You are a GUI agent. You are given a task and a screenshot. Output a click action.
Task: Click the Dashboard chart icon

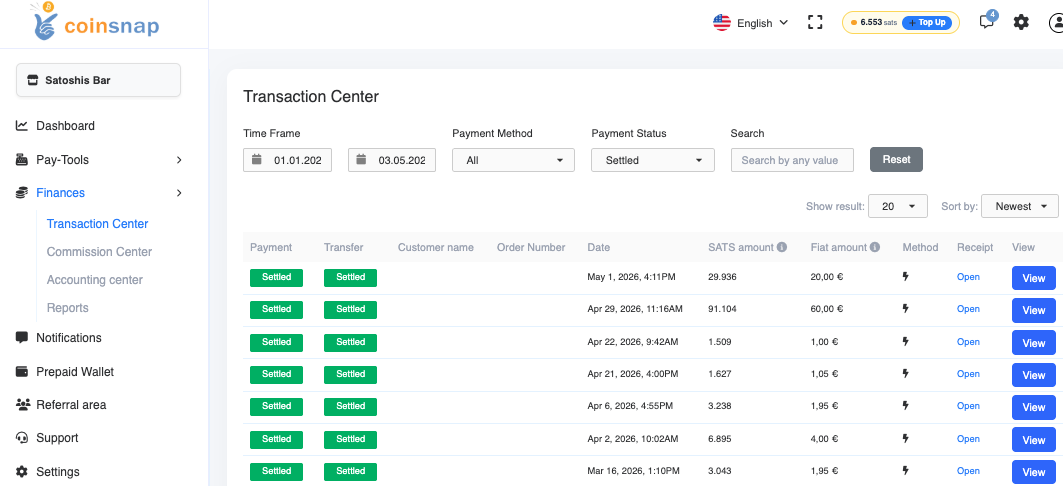tap(22, 125)
